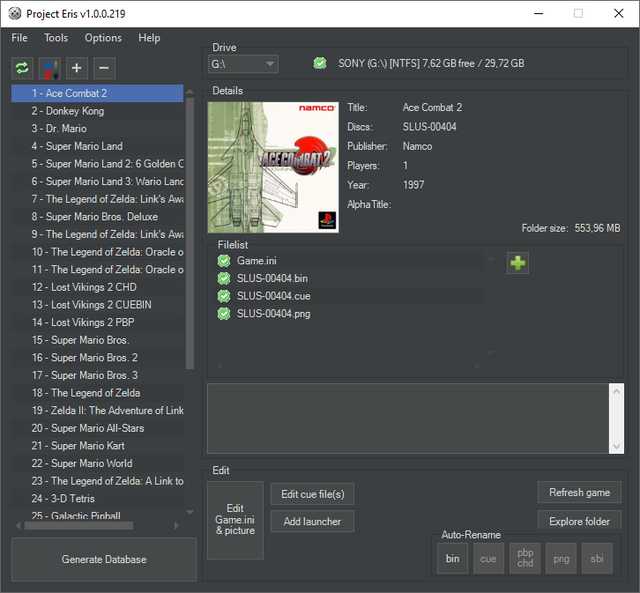Viewport: 640px width, 593px height.
Task: Click the description box scroll down arrow
Action: tap(616, 446)
